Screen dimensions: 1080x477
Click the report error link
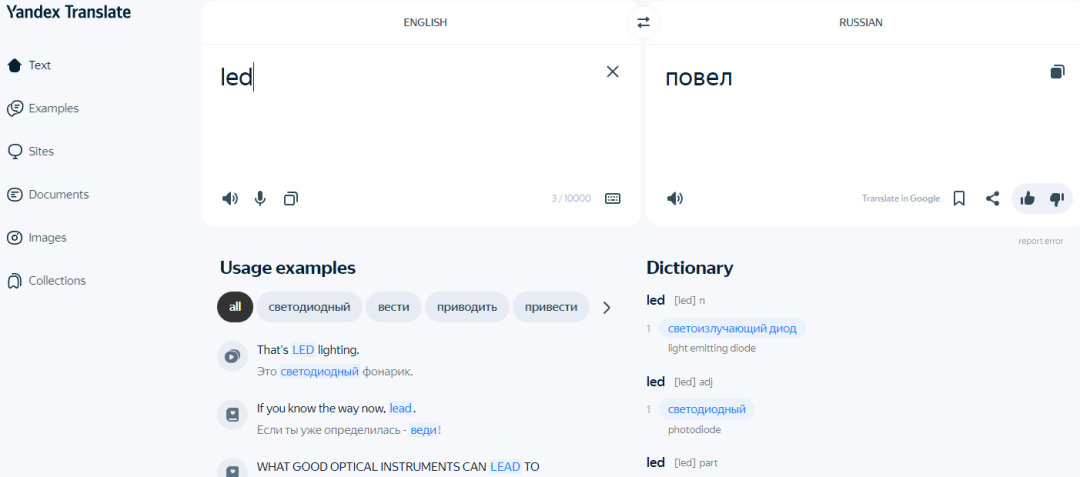(x=1041, y=241)
